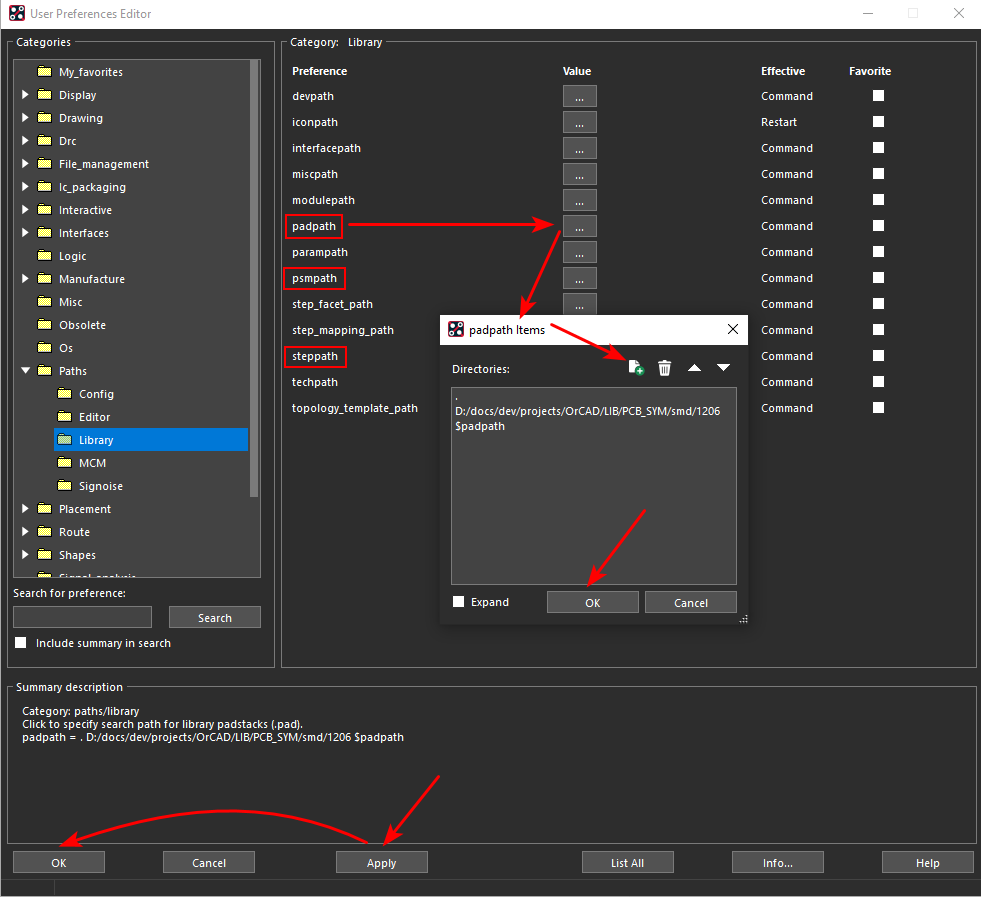Screen dimensions: 981x897
Task: Click the trash delete icon in padpath Items
Action: click(x=664, y=368)
